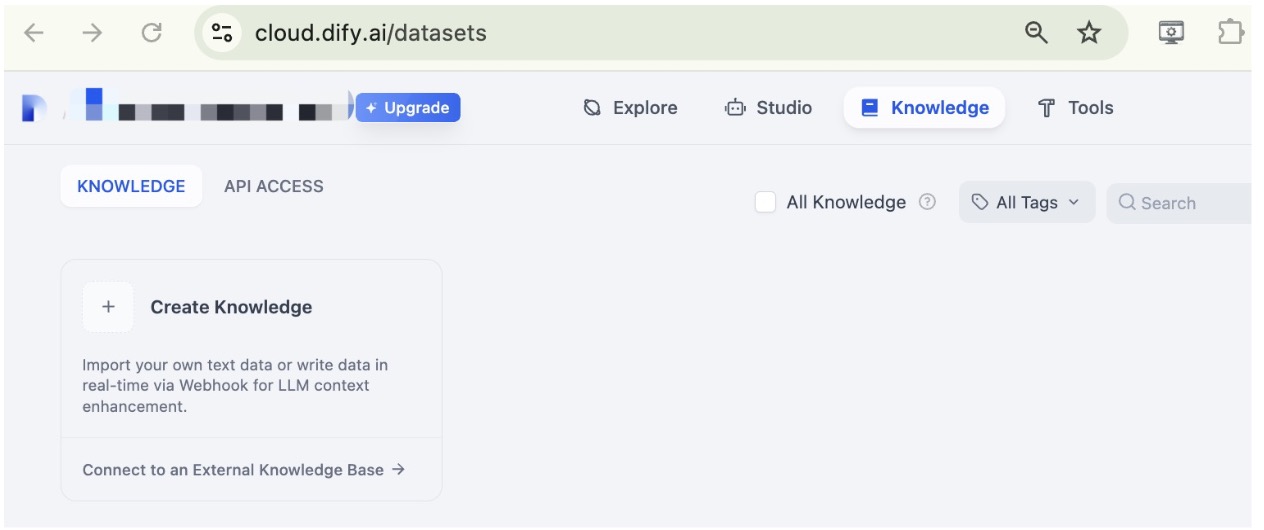Click the site information icon in address bar
Image resolution: width=1264 pixels, height=530 pixels.
(221, 33)
